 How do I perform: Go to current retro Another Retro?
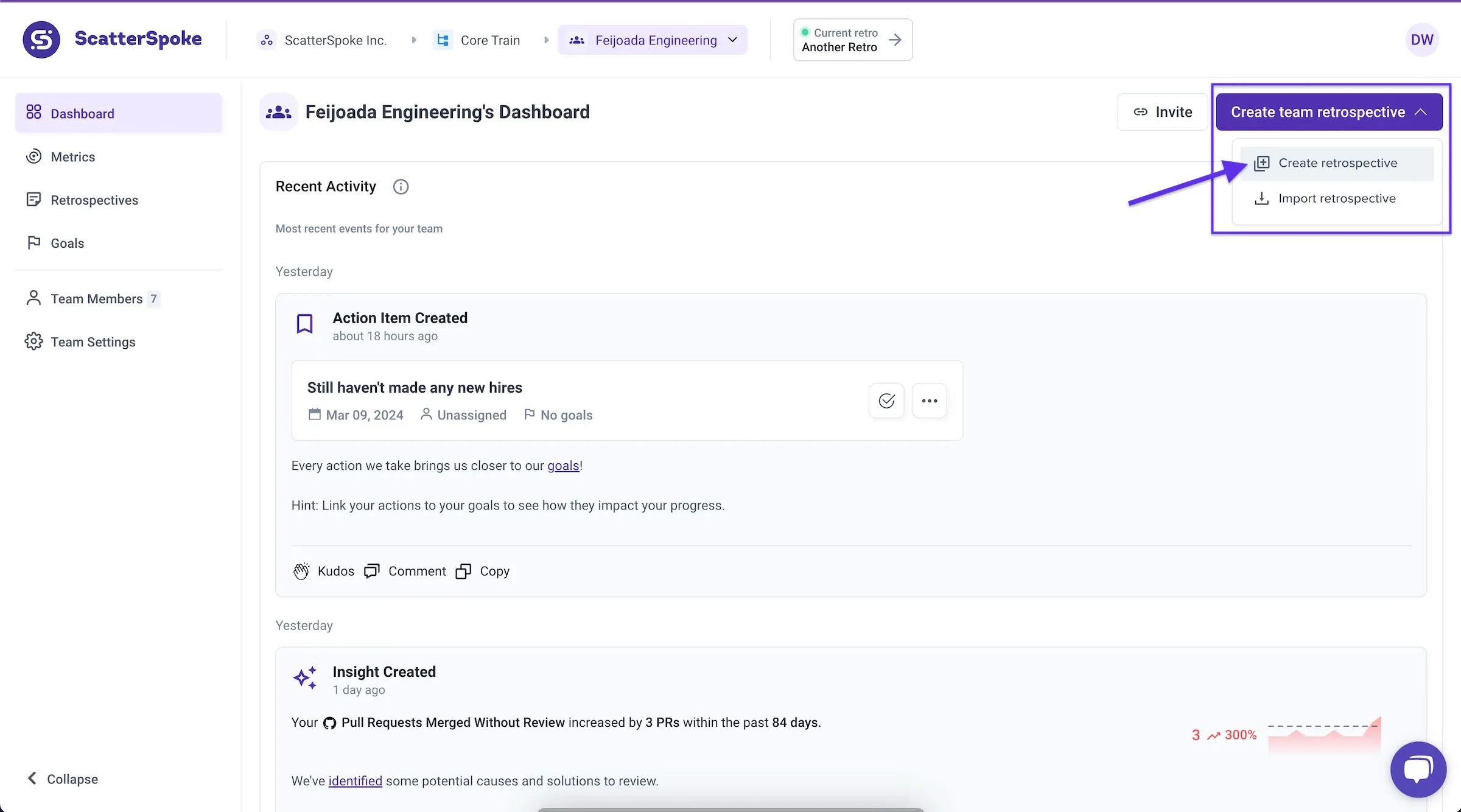click(852, 40)
